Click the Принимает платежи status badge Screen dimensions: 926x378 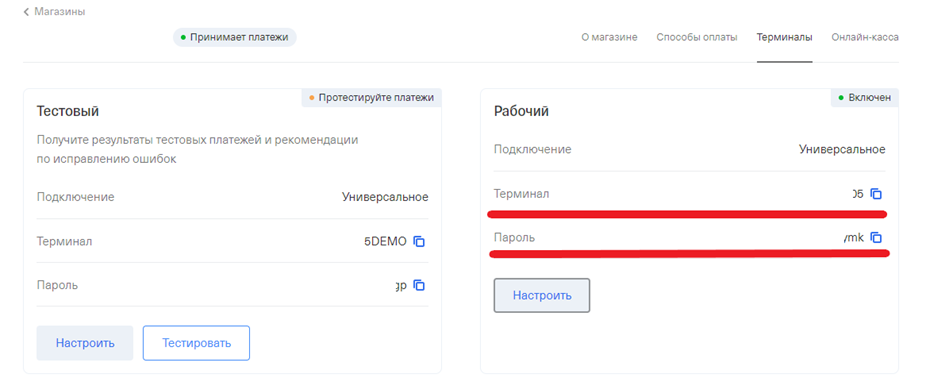point(234,37)
